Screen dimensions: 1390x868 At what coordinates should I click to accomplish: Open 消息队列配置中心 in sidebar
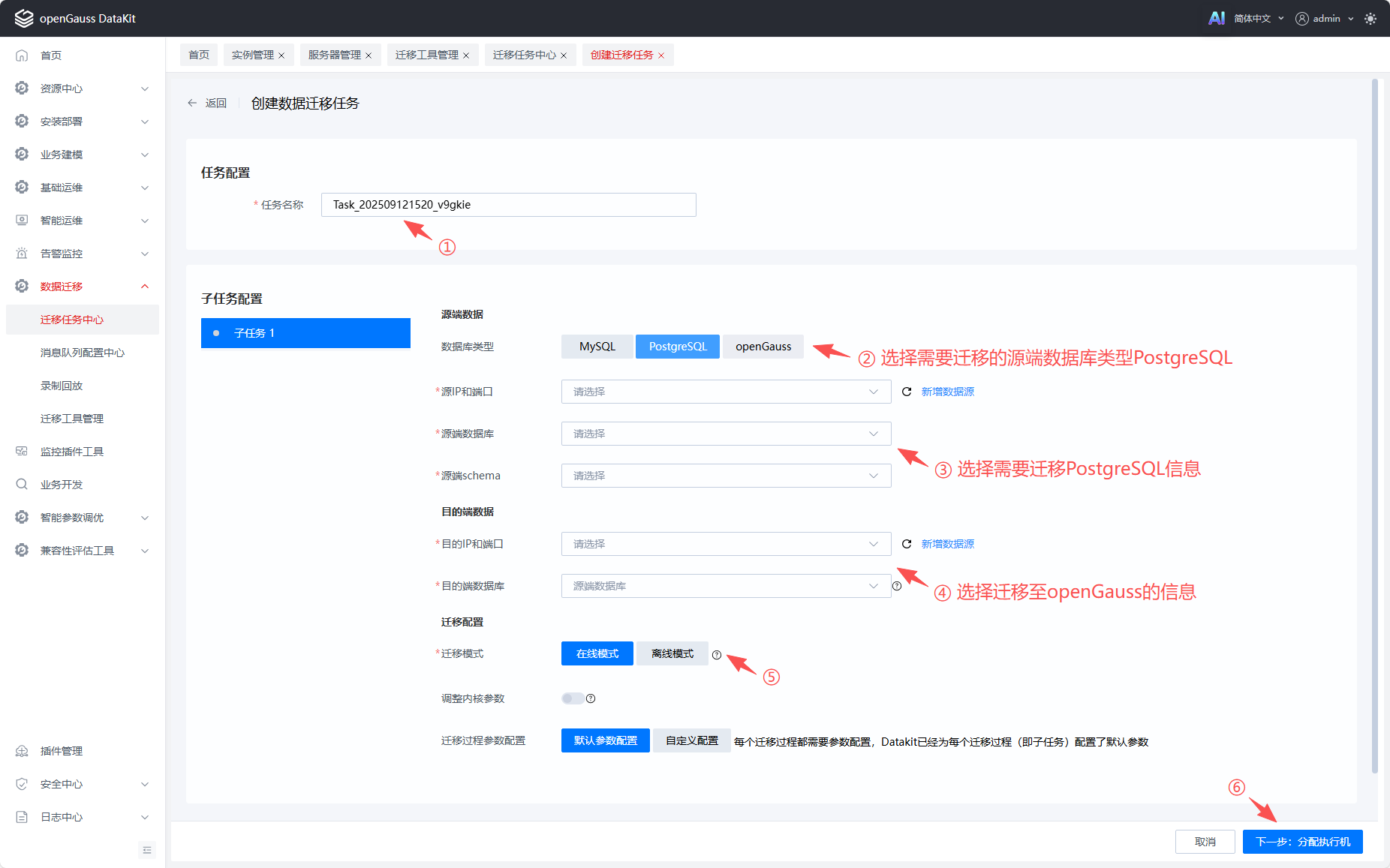point(83,353)
